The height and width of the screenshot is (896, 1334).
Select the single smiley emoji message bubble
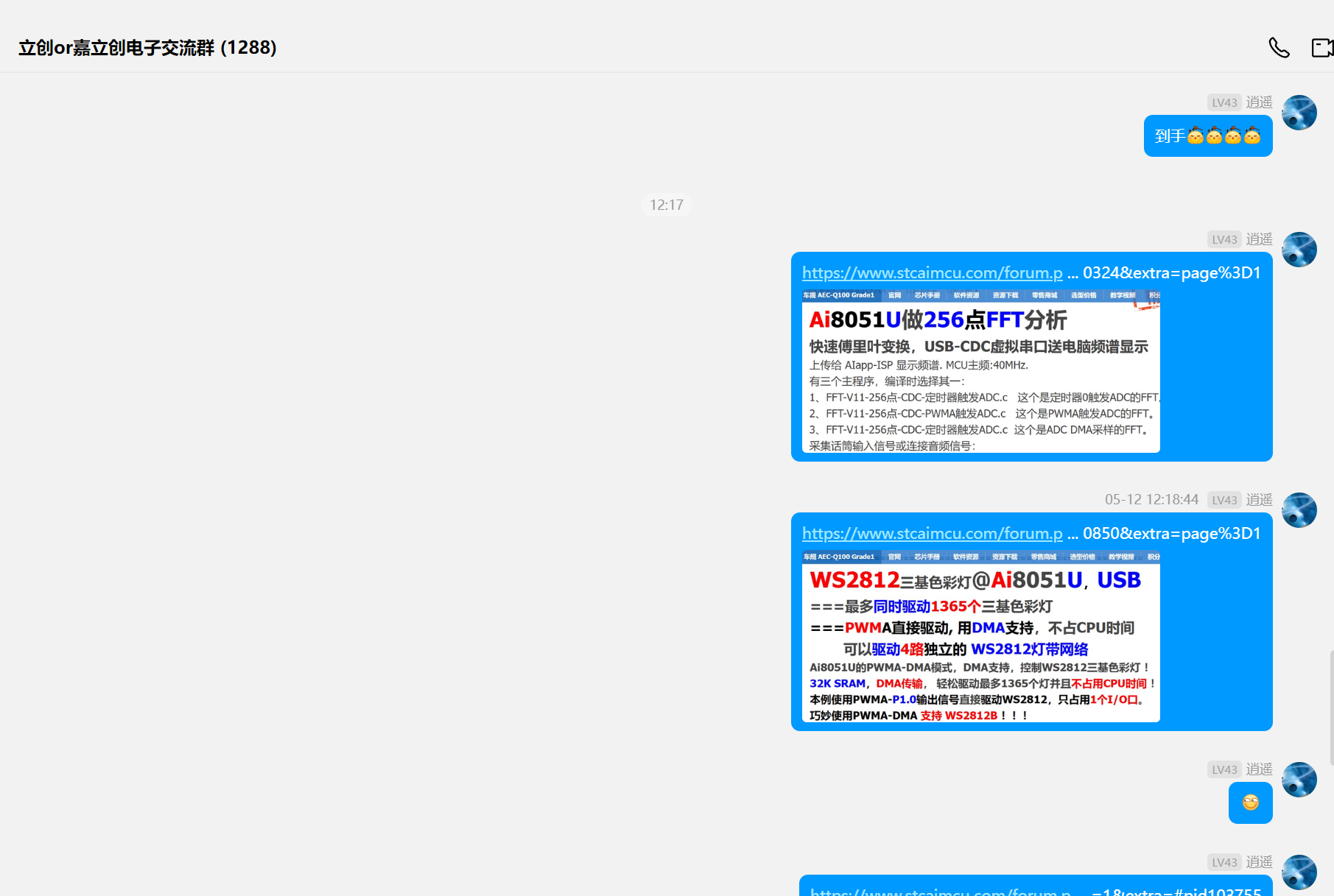coord(1251,802)
